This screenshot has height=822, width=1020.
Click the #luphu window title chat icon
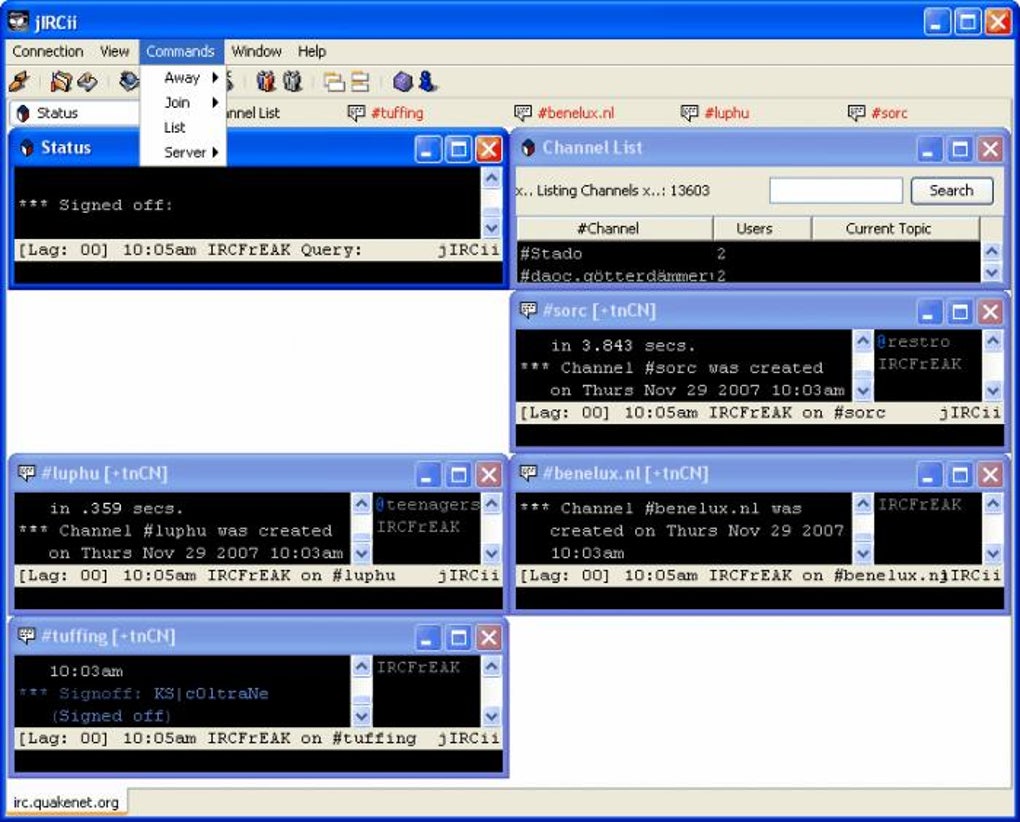pyautogui.click(x=26, y=473)
